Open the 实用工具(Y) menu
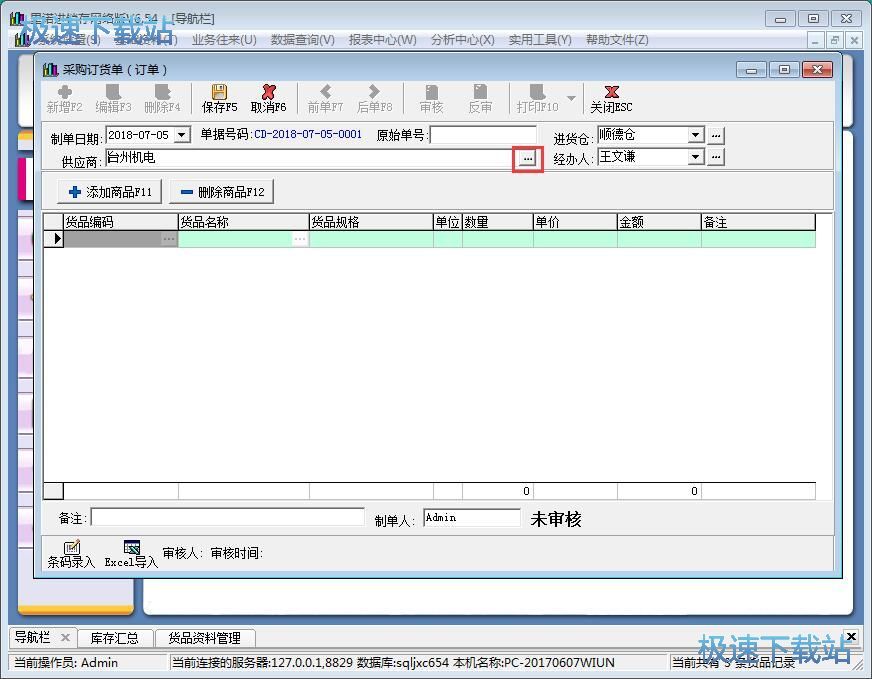The height and width of the screenshot is (679, 872). 540,40
